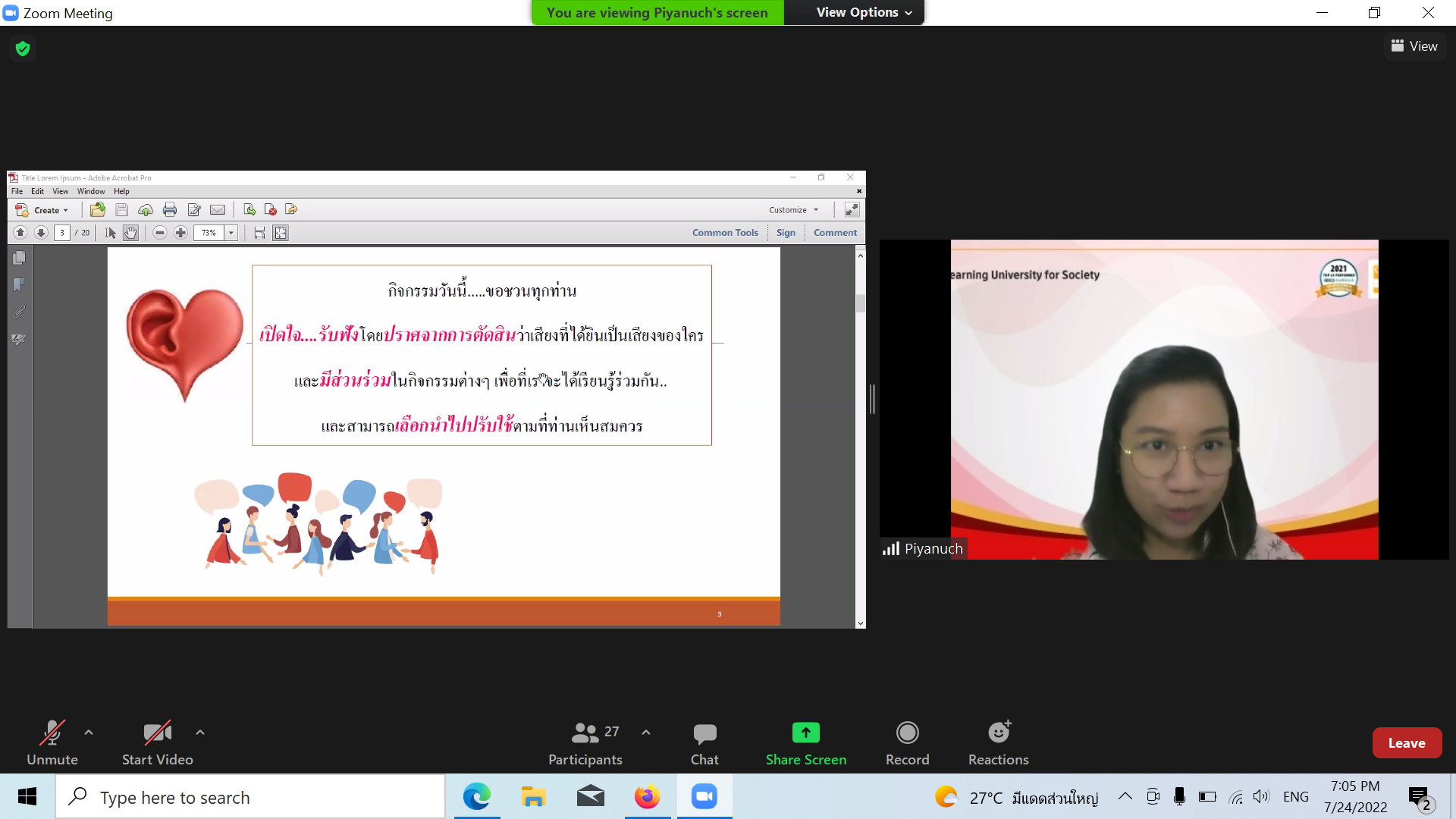Click the Windows search box
The image size is (1456, 819).
click(250, 797)
